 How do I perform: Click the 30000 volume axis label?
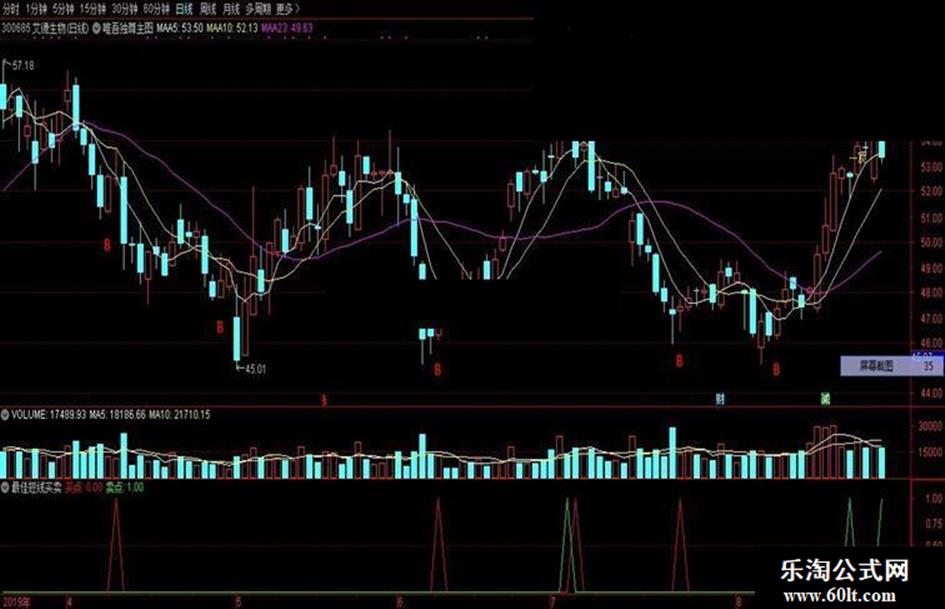[x=930, y=426]
